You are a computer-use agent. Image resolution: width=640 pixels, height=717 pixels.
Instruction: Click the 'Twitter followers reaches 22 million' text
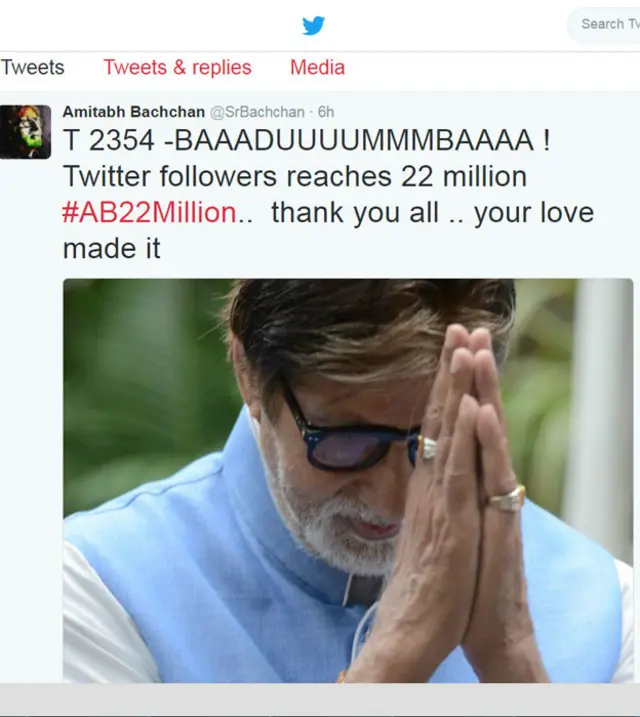pyautogui.click(x=294, y=177)
